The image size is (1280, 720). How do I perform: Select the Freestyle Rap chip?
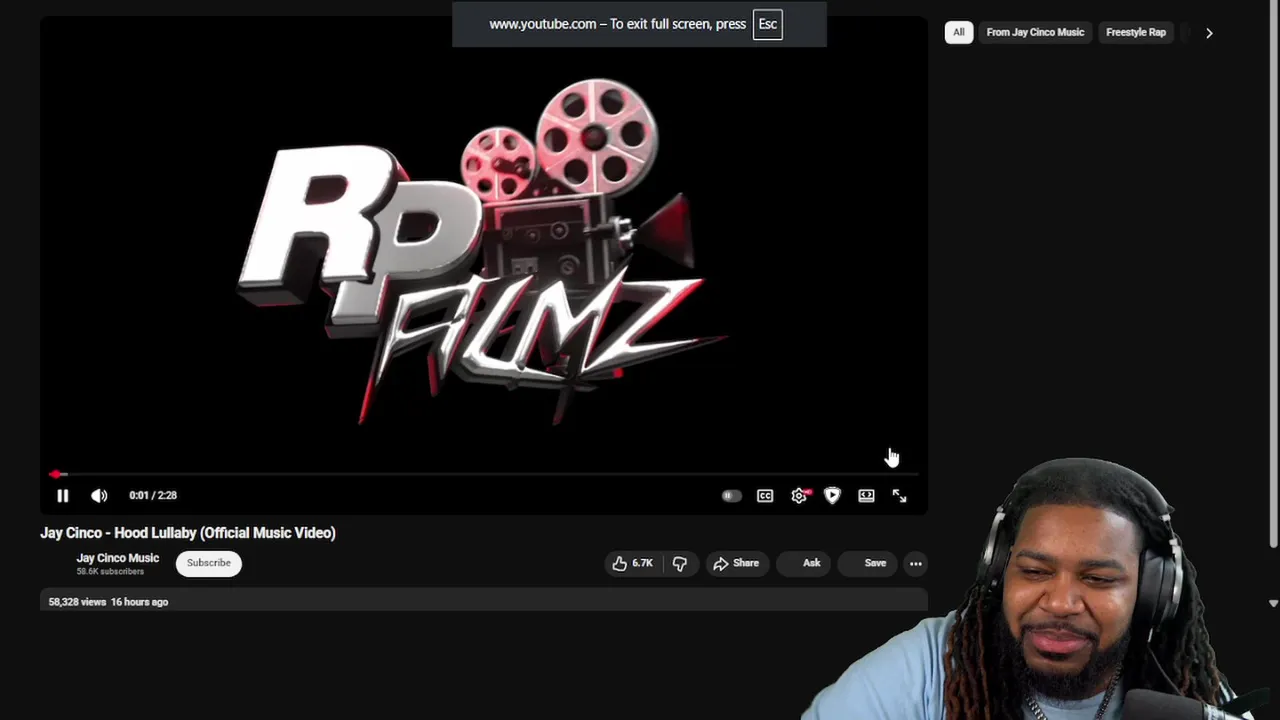click(x=1136, y=32)
